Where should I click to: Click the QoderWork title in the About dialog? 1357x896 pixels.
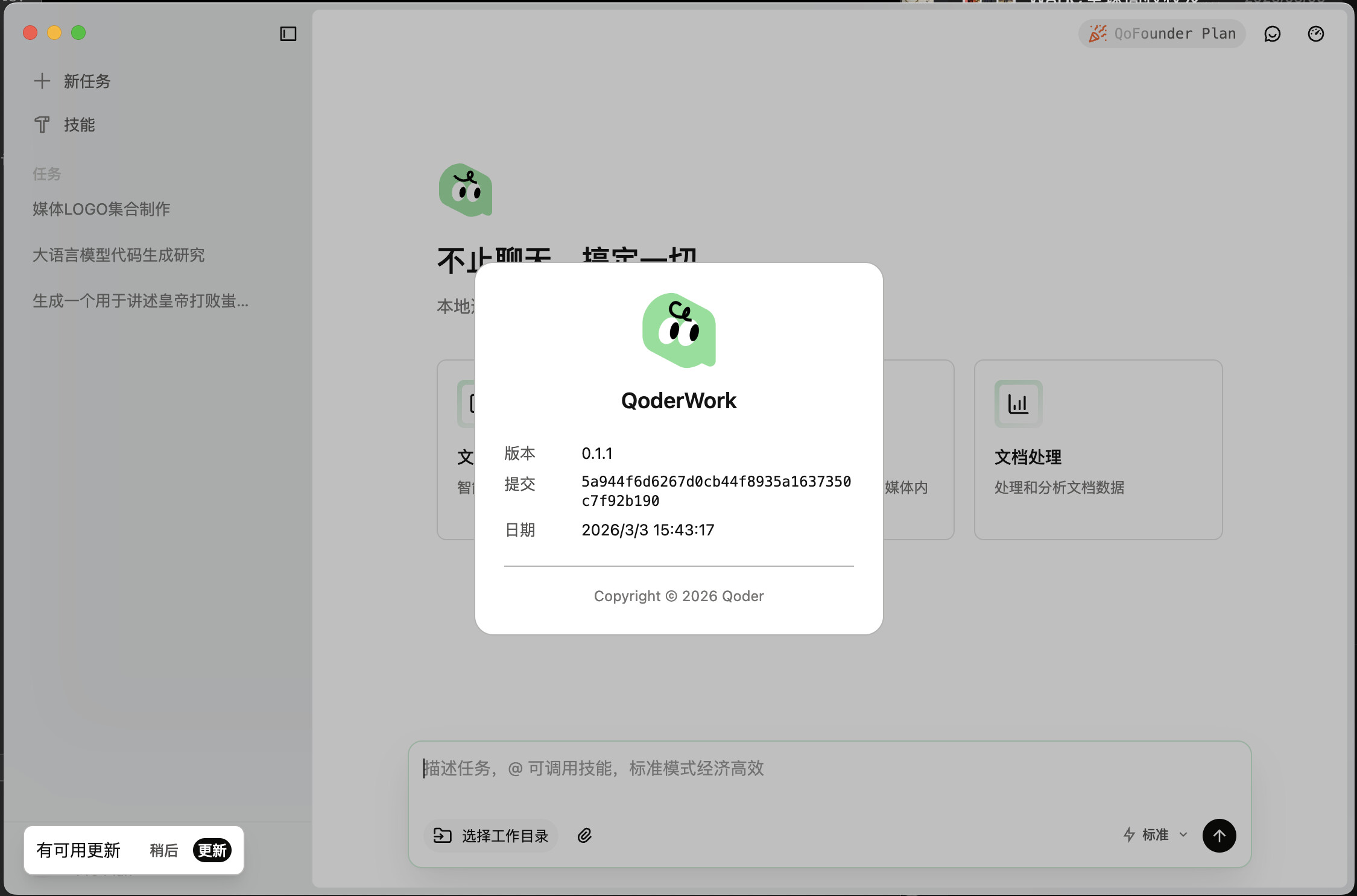(679, 401)
